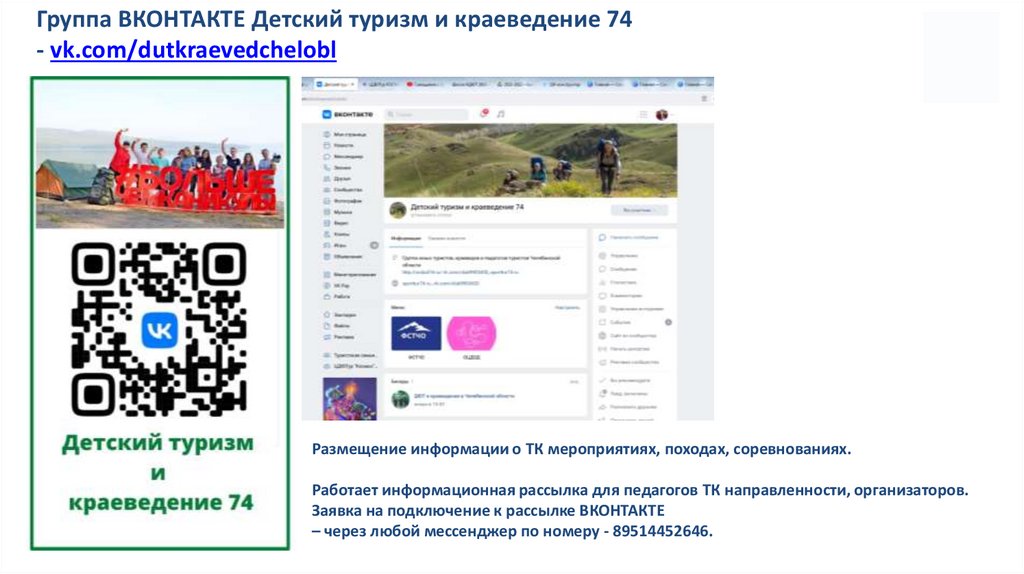
Task: Open Работа in the VK sidebar
Action: (338, 296)
